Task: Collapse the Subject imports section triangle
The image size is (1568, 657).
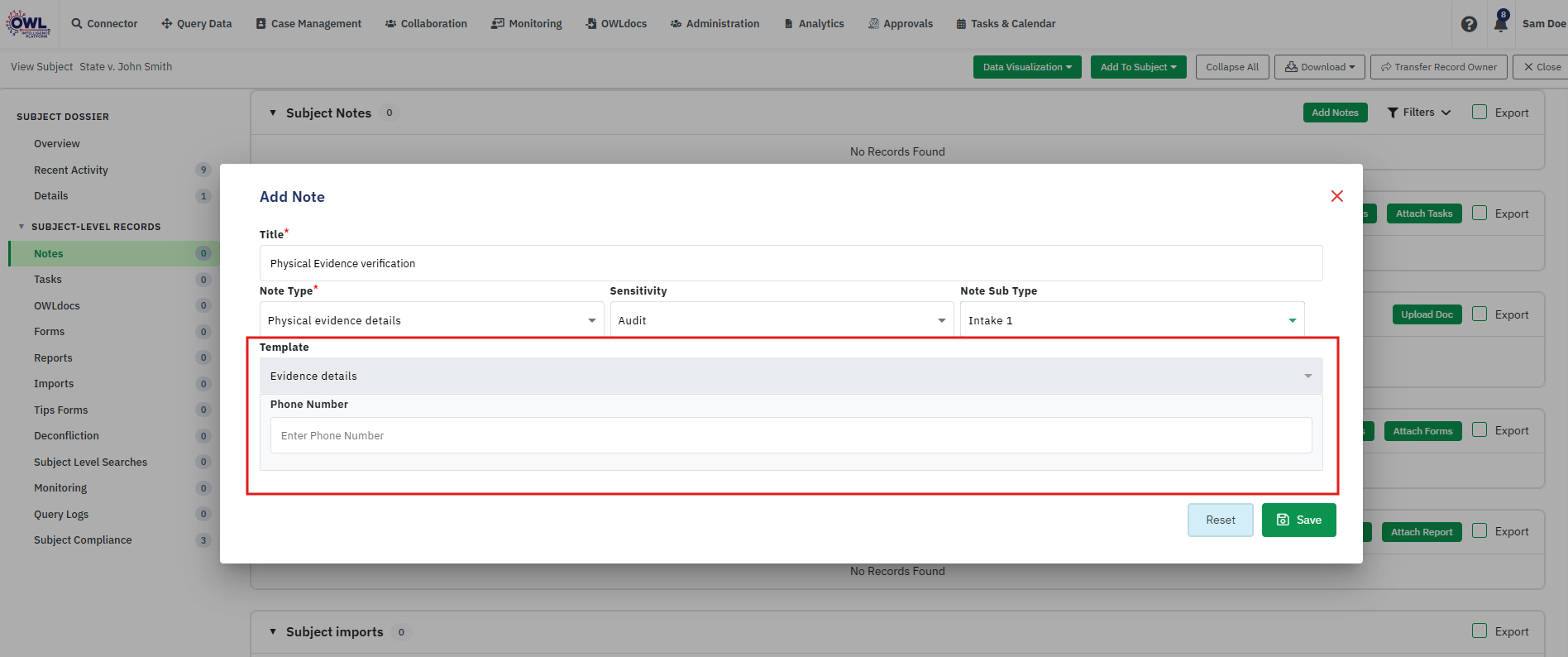Action: point(273,631)
